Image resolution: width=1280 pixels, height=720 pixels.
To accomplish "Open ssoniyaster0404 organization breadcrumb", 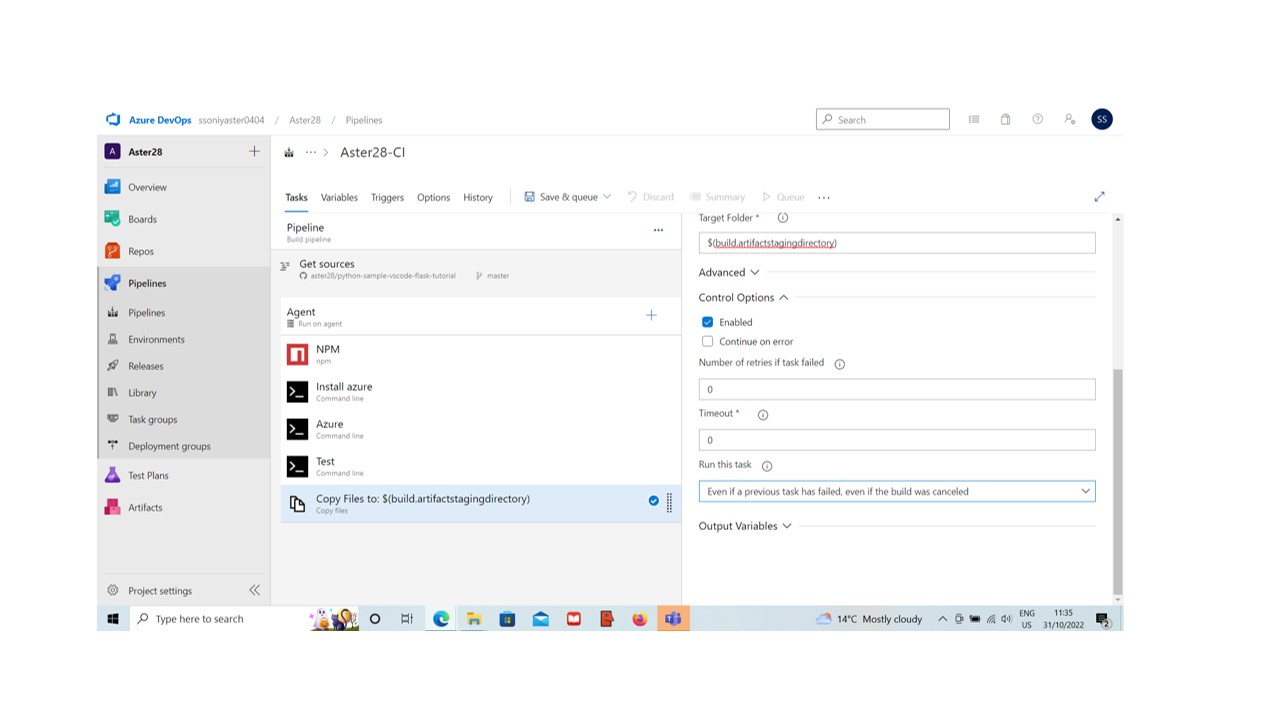I will pos(231,120).
